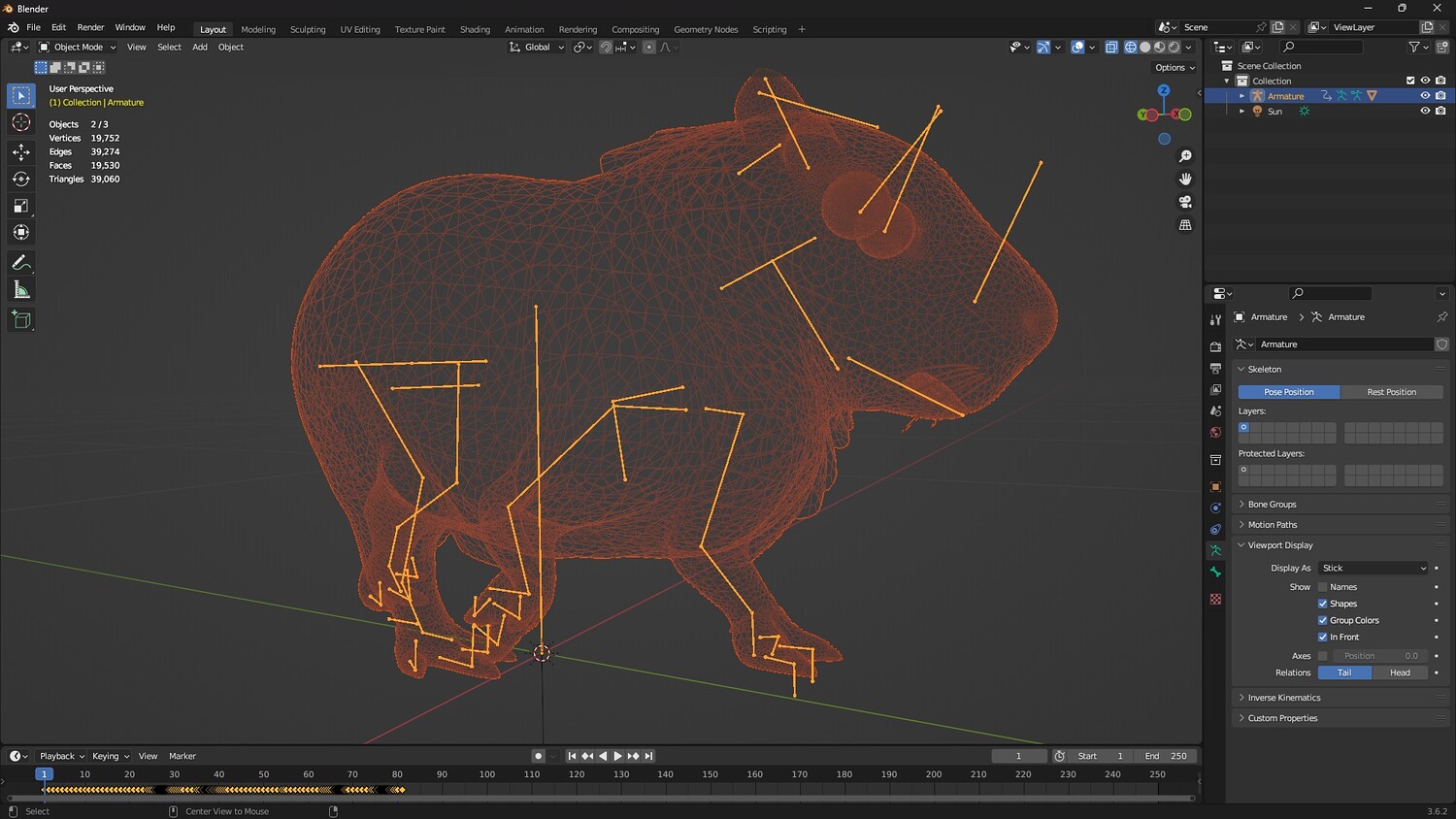Open Object Data armature properties tab
Image resolution: width=1456 pixels, height=819 pixels.
point(1215,550)
